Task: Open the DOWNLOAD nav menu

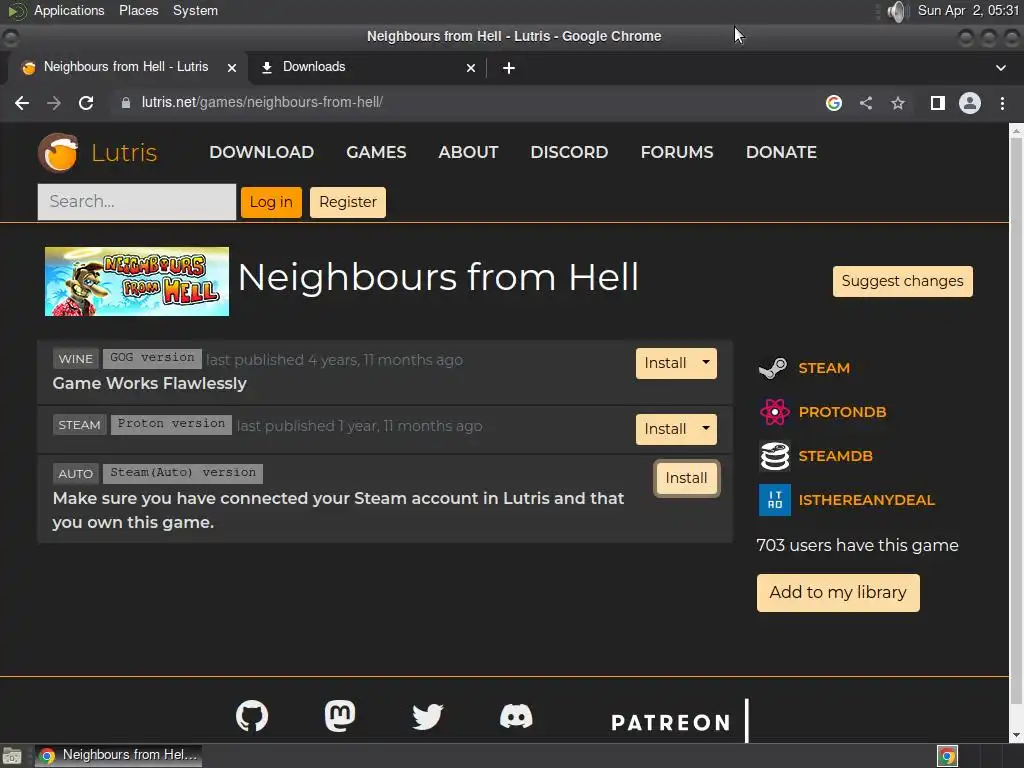Action: [261, 152]
